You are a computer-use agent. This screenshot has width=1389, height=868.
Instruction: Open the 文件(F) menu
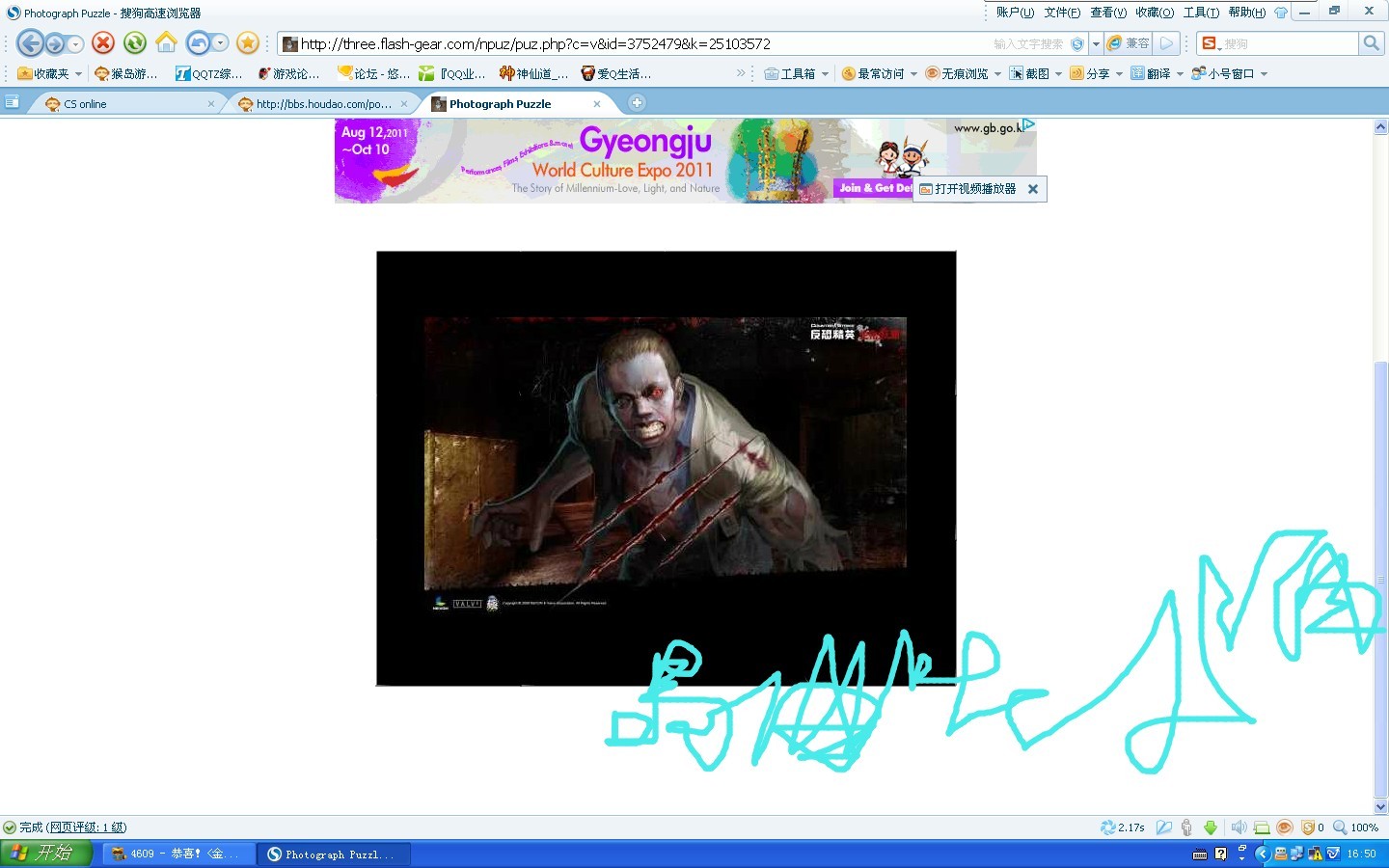point(1062,13)
